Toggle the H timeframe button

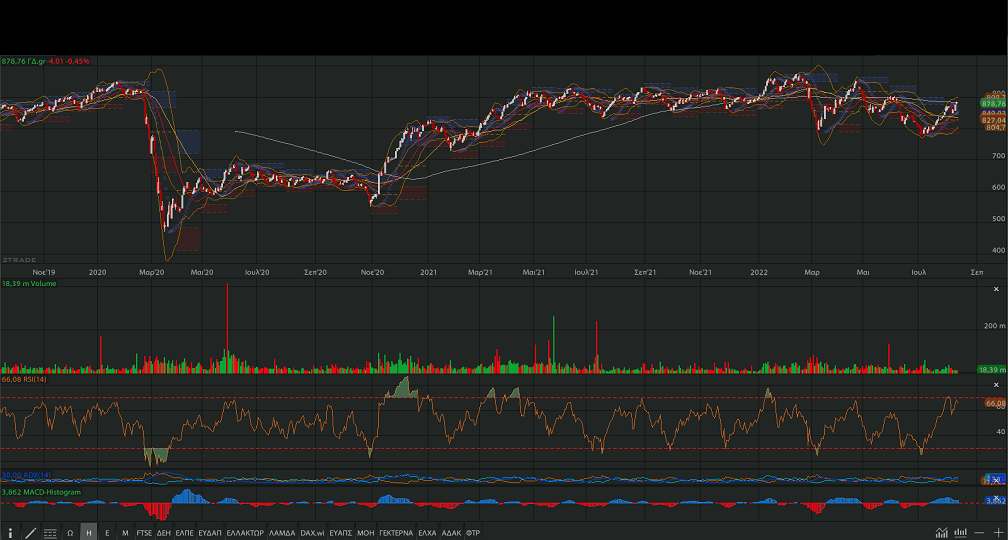88,533
